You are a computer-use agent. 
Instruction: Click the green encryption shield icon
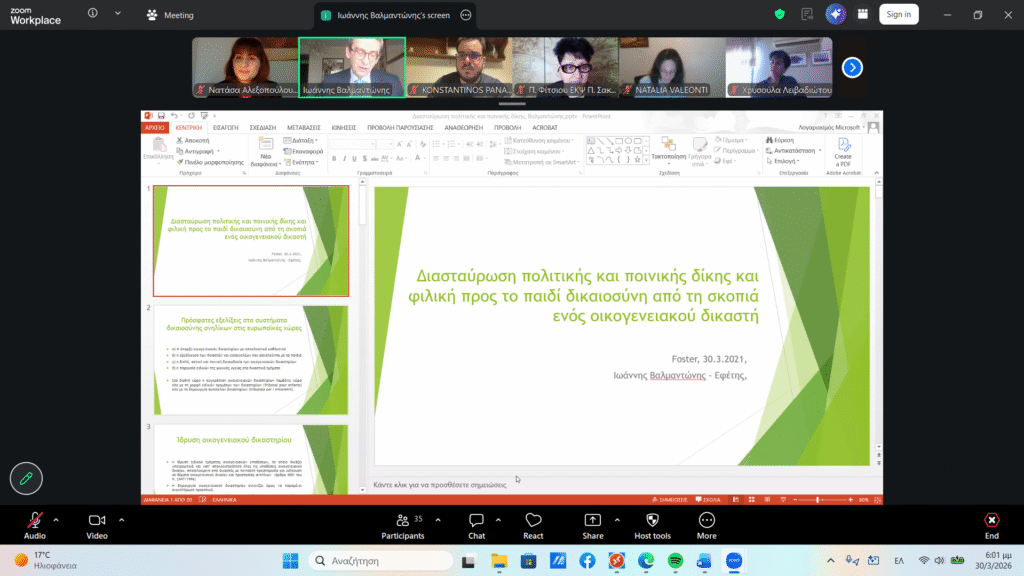tap(780, 14)
